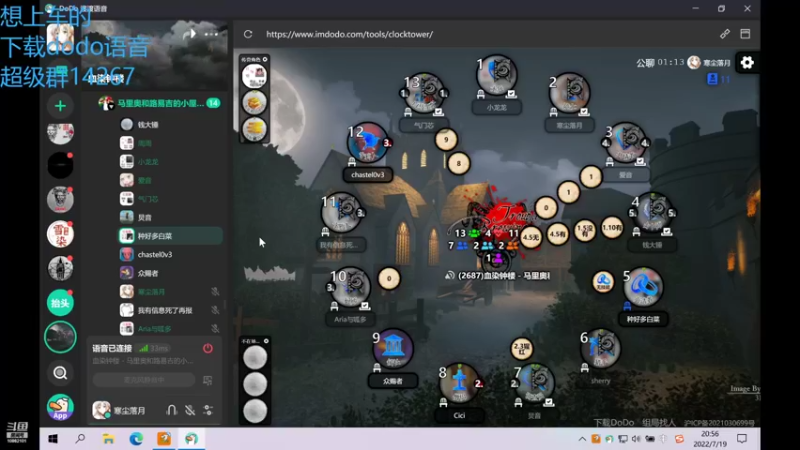Open the search icon in the server sidebar
The image size is (800, 450).
tap(60, 373)
